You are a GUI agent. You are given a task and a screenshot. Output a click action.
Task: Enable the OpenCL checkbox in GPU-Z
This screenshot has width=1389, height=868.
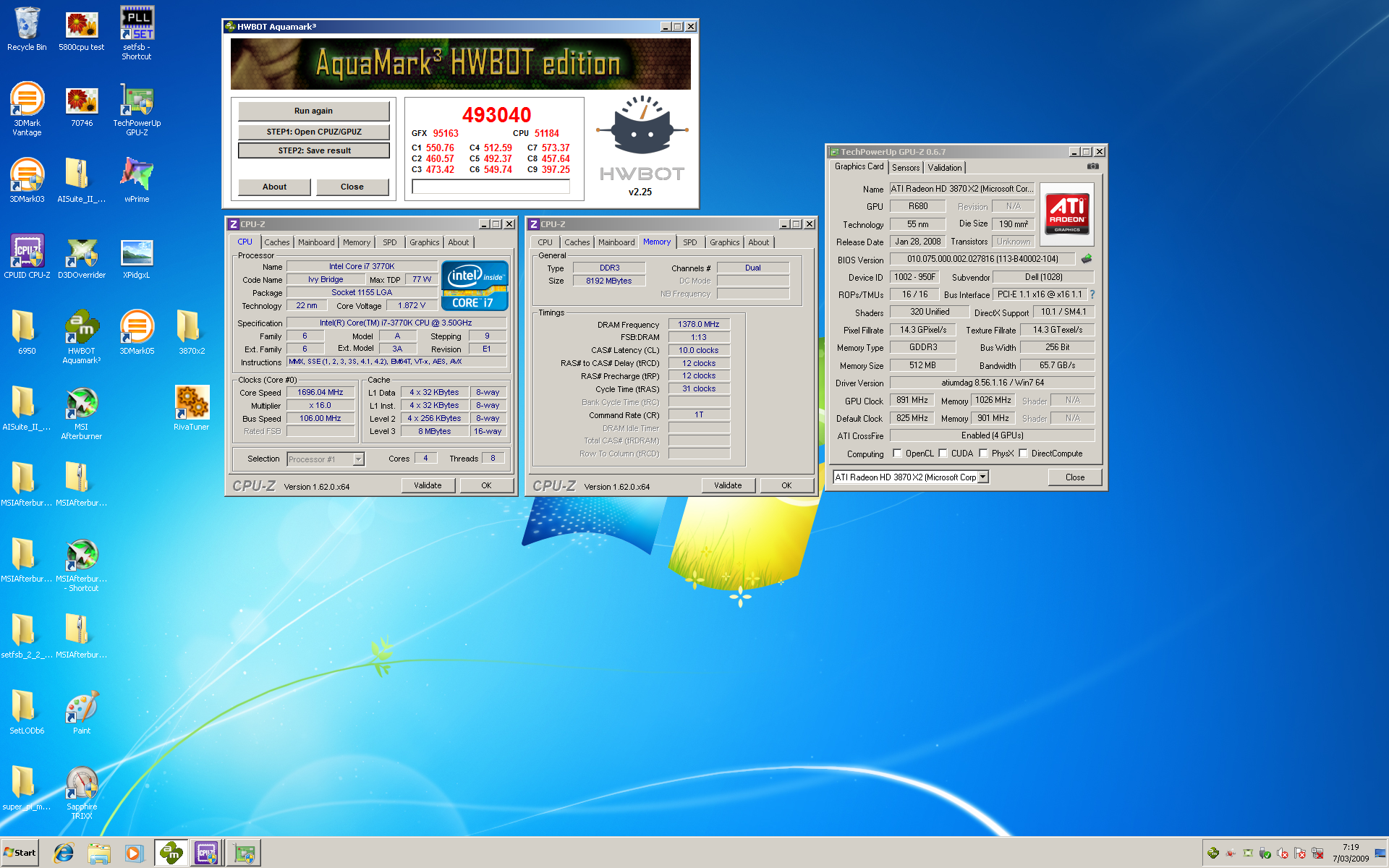pos(897,454)
